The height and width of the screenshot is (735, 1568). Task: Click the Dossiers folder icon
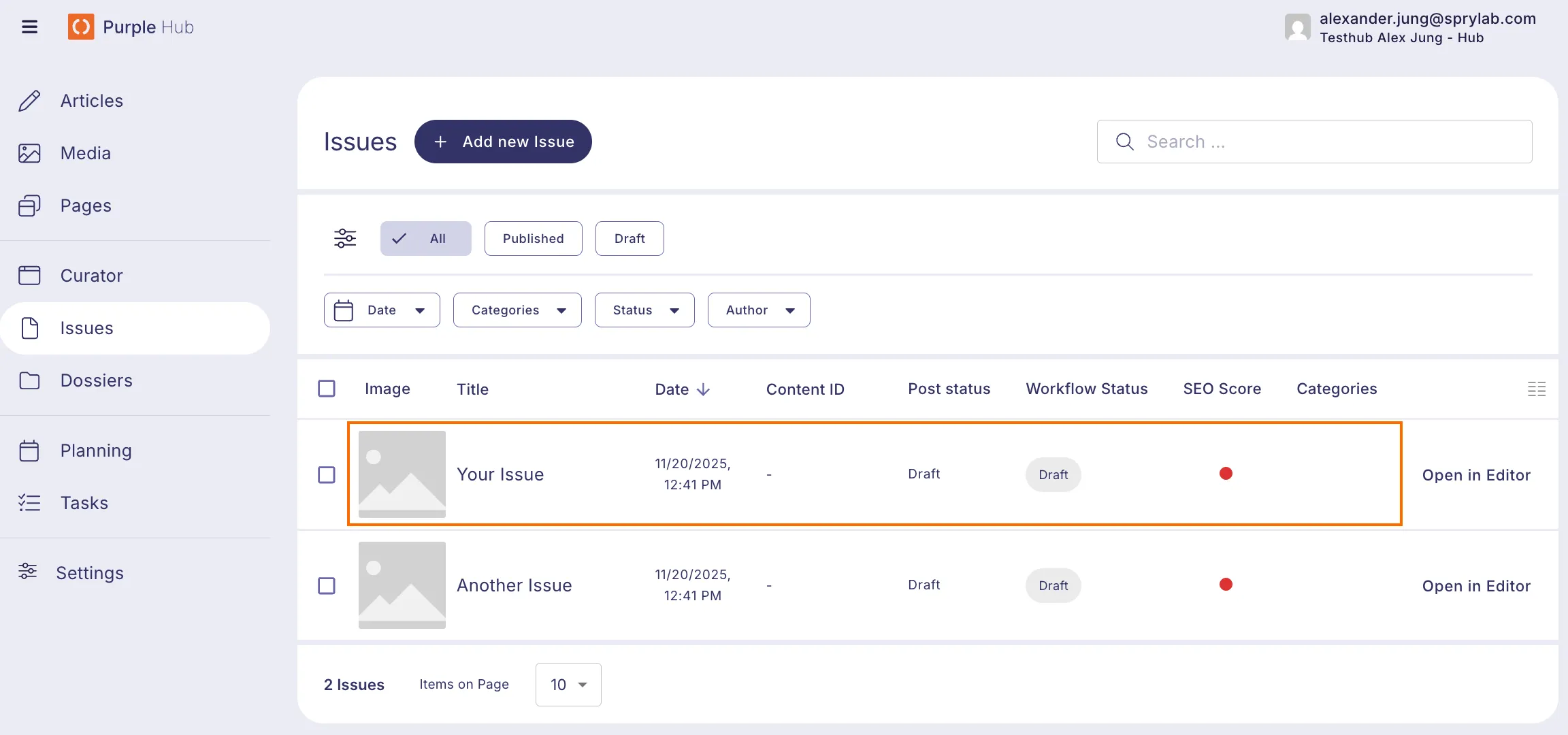(29, 380)
